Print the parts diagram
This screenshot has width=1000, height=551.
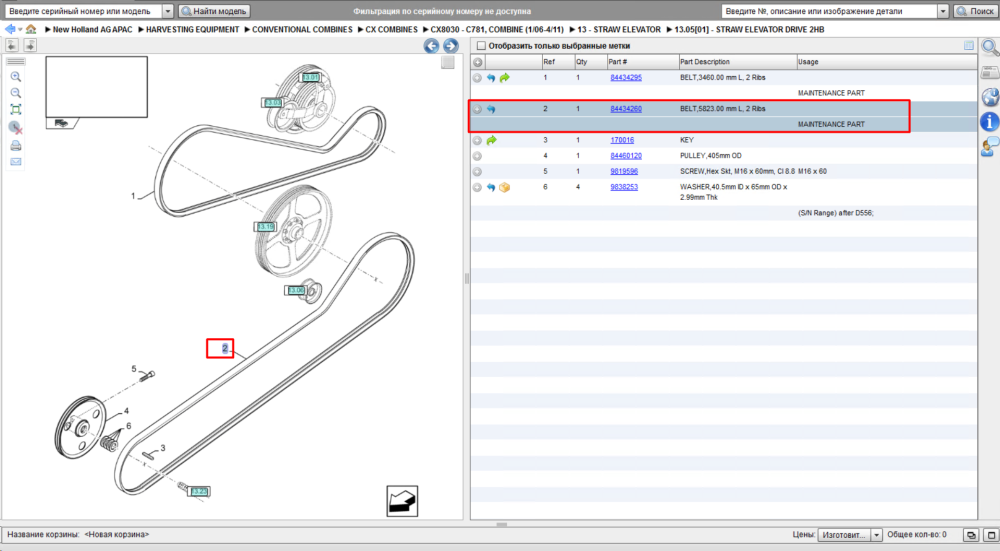coord(16,145)
